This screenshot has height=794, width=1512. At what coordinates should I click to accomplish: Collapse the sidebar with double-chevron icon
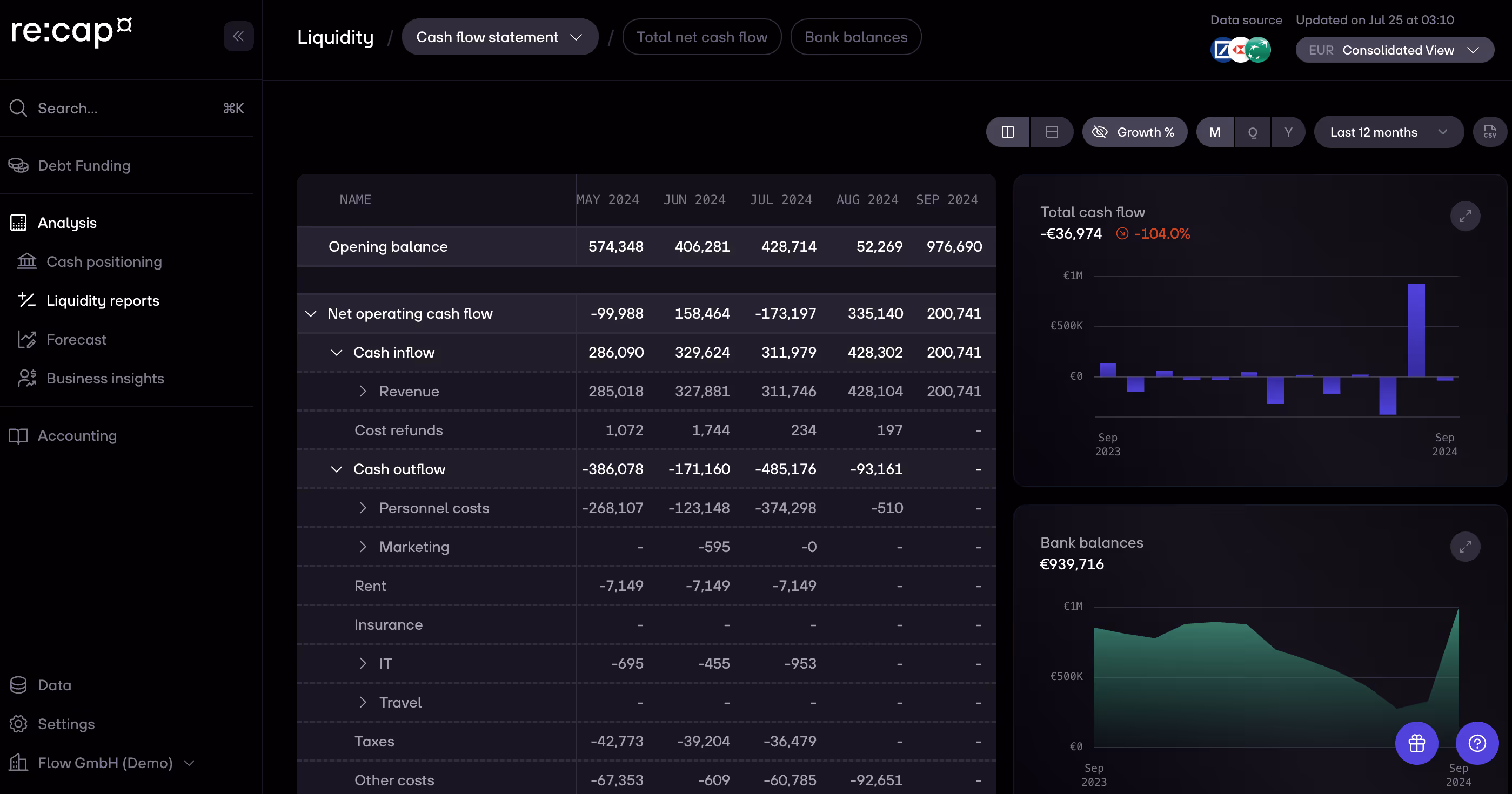(x=238, y=36)
